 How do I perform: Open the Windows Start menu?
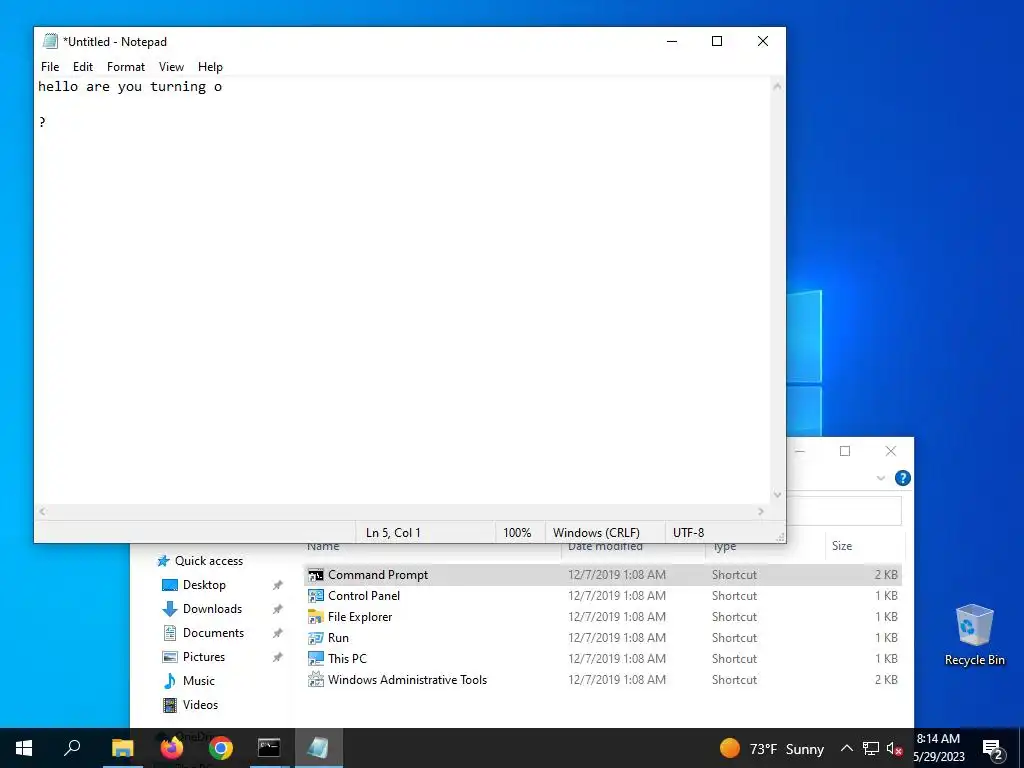(24, 748)
